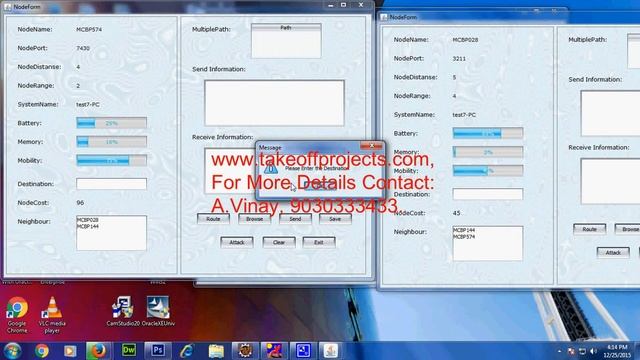Viewport: 640px width, 360px height.
Task: Open VLC media player desktop shortcut
Action: (52, 315)
